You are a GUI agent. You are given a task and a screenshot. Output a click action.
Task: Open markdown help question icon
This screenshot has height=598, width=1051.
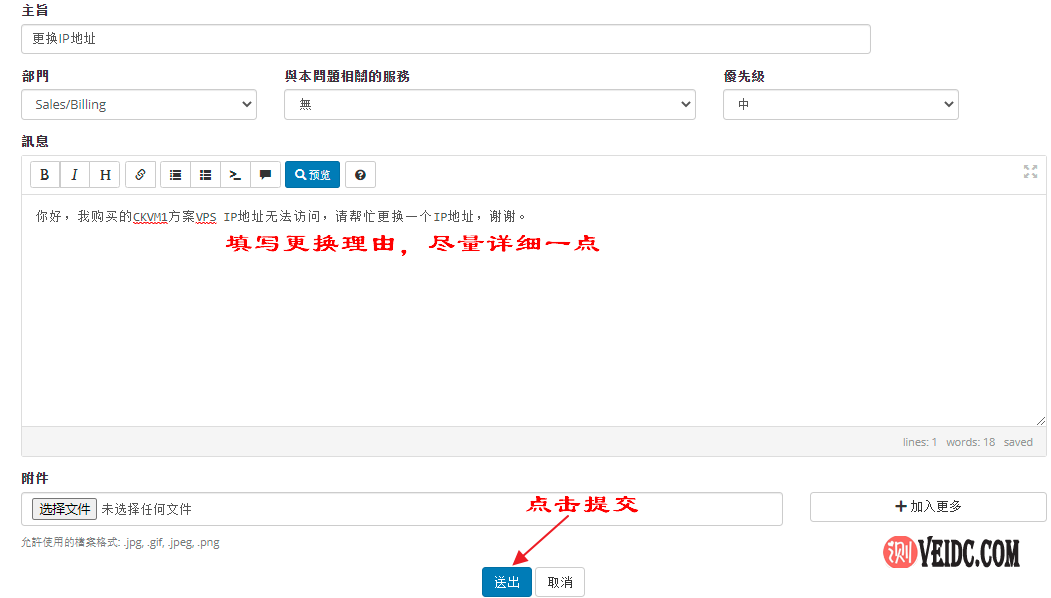click(360, 175)
